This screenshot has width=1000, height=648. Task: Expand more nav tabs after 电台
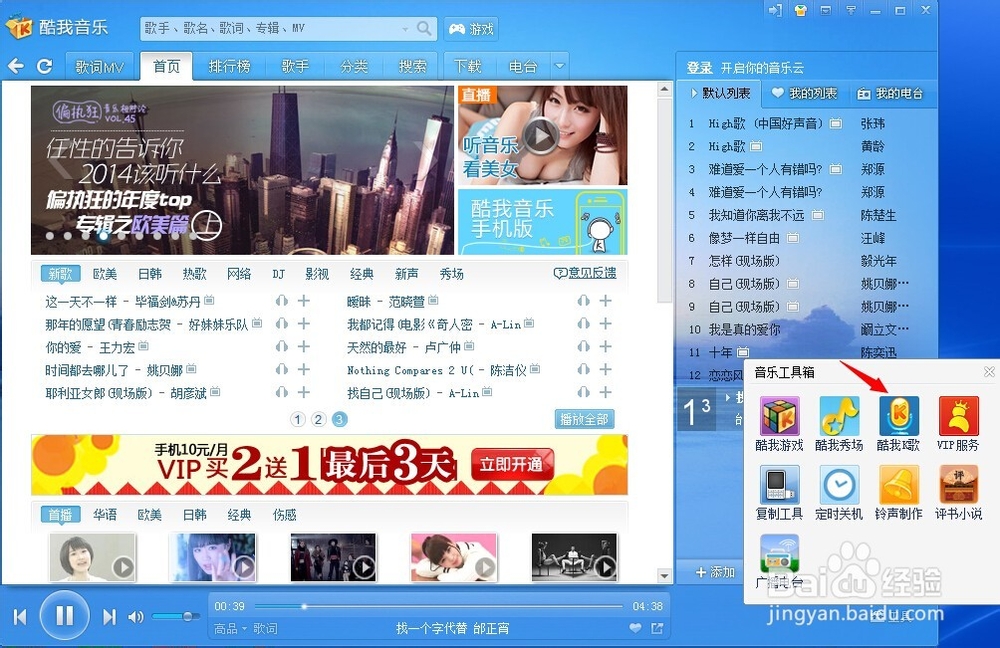coord(559,66)
